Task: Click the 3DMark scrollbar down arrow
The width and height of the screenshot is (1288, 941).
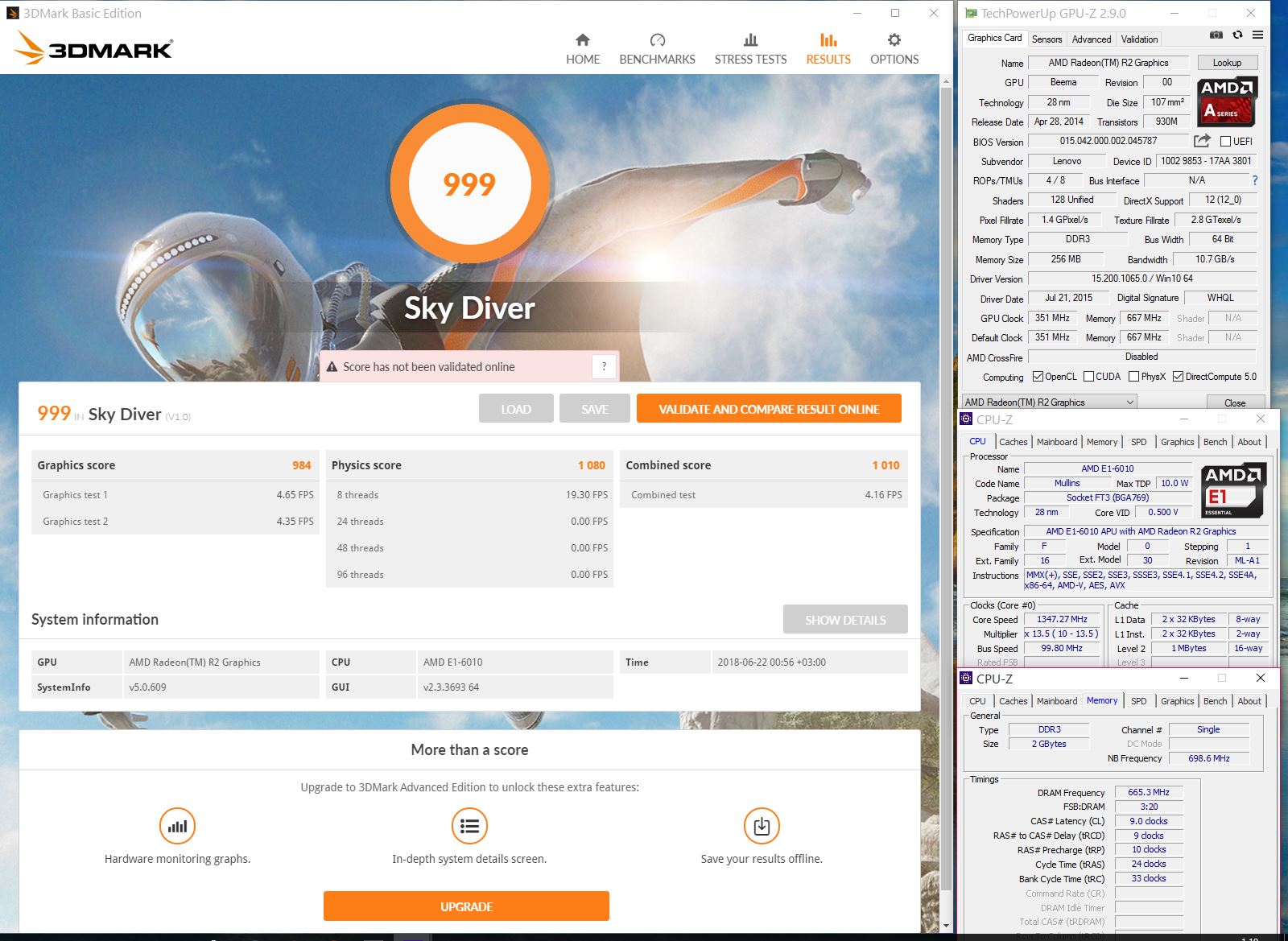Action: 945,926
